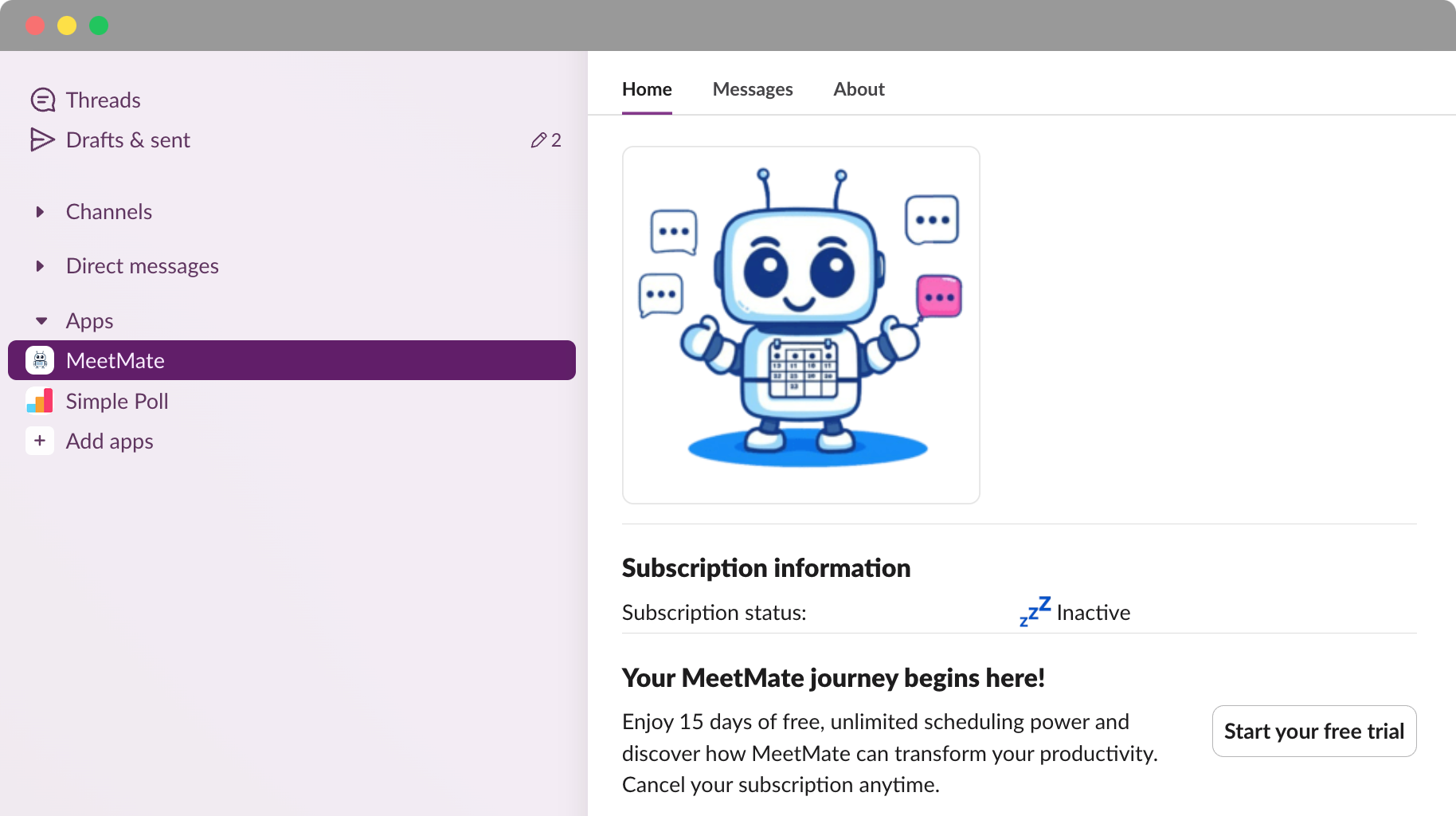Click 'Your MeetMate journey begins here!' heading
Viewport: 1456px width, 816px height.
(833, 678)
